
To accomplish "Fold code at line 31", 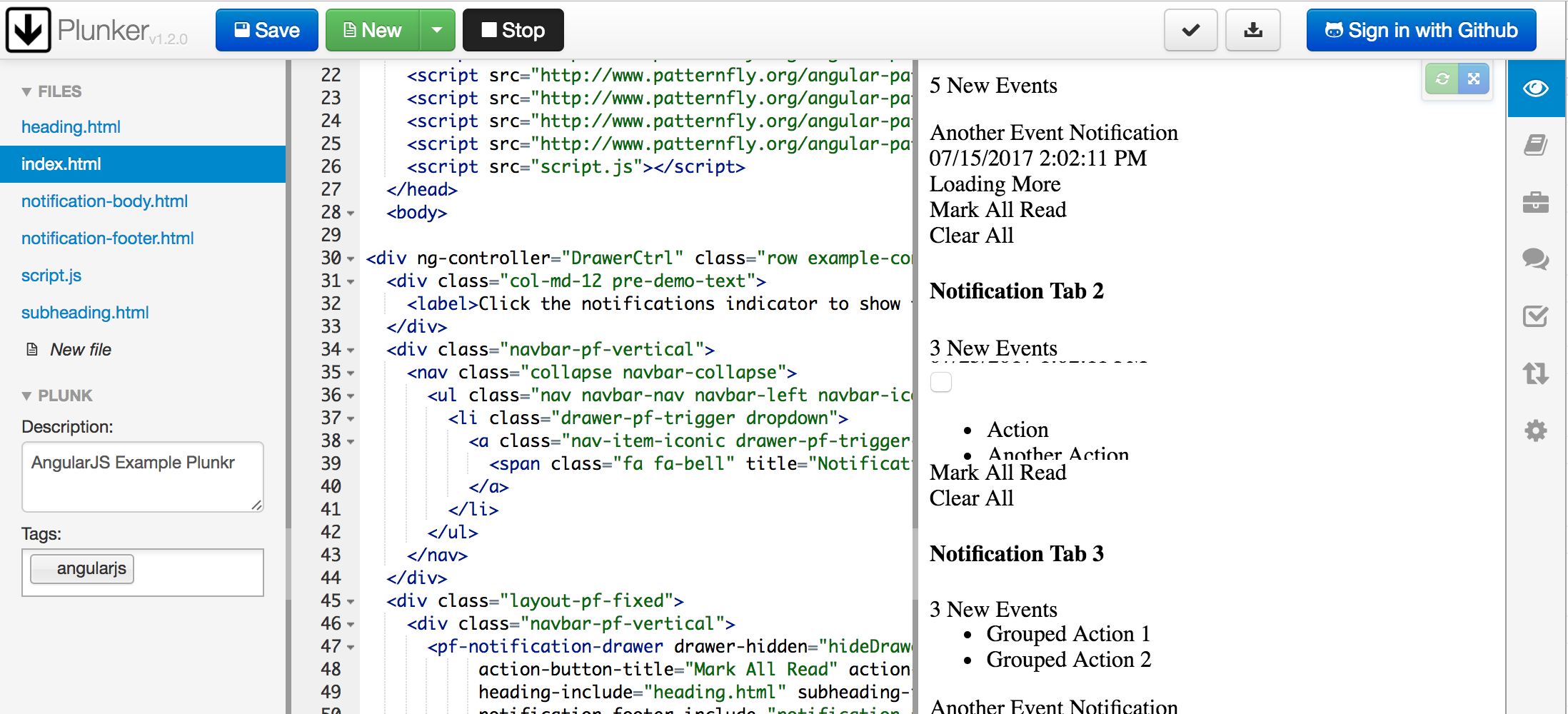I will [351, 281].
